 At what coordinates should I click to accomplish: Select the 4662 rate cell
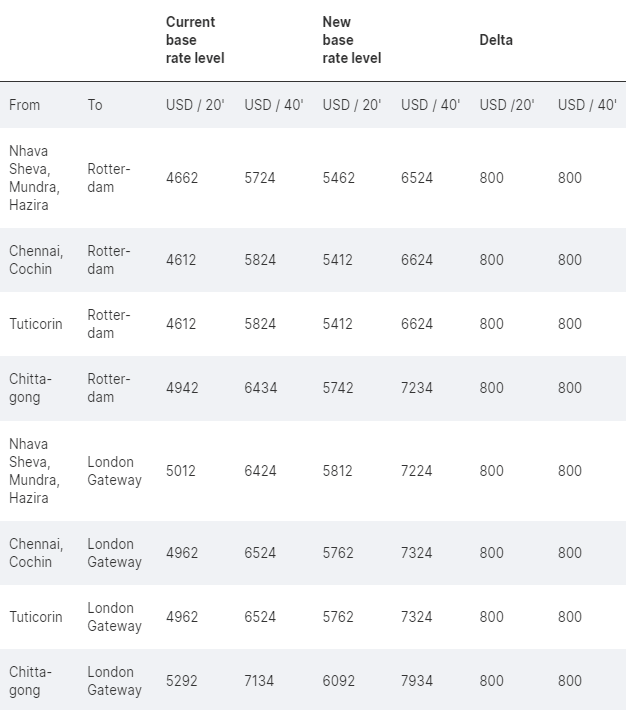click(x=182, y=178)
